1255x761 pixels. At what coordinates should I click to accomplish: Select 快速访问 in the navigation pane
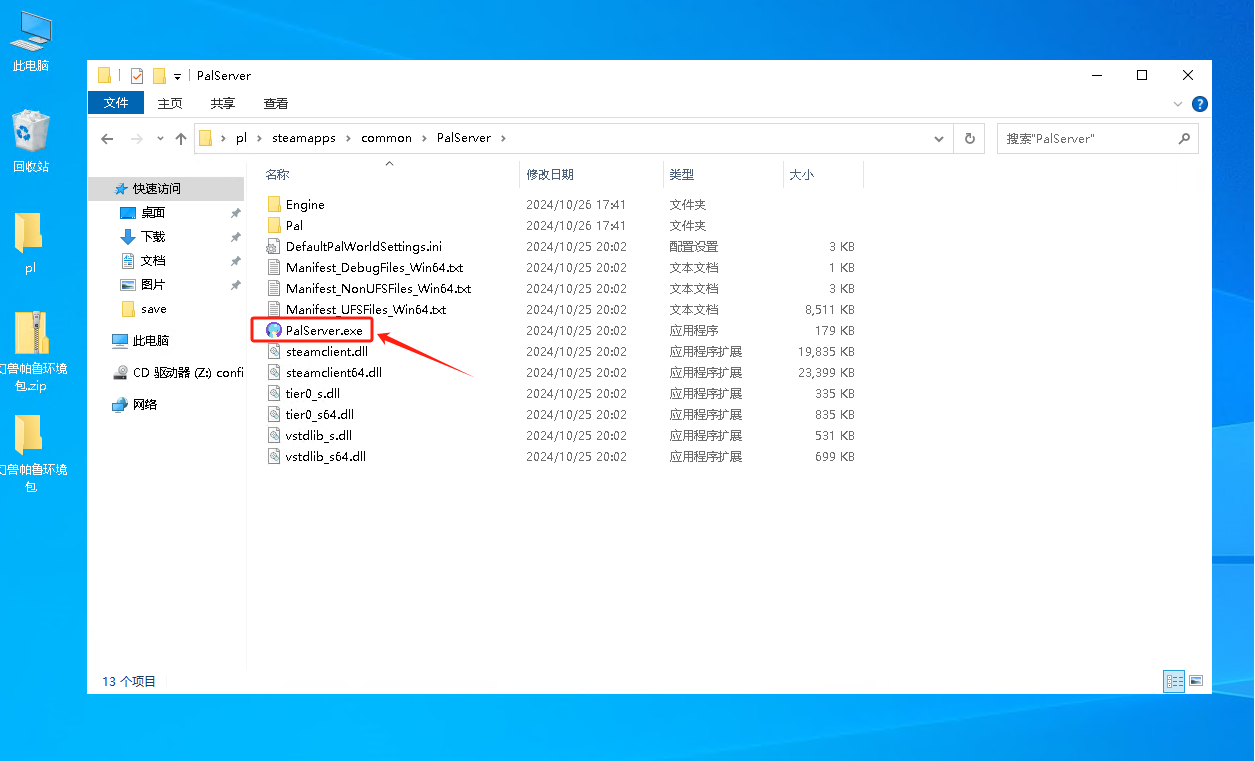coord(166,188)
